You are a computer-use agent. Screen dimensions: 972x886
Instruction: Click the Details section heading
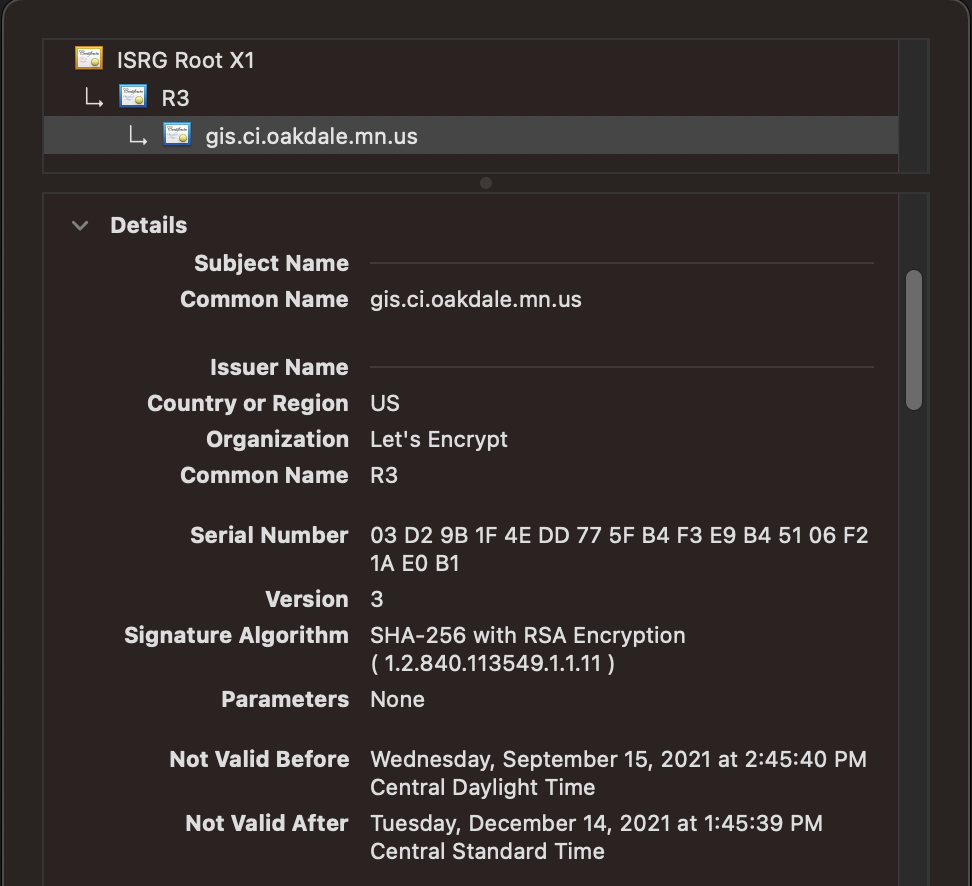pyautogui.click(x=148, y=226)
